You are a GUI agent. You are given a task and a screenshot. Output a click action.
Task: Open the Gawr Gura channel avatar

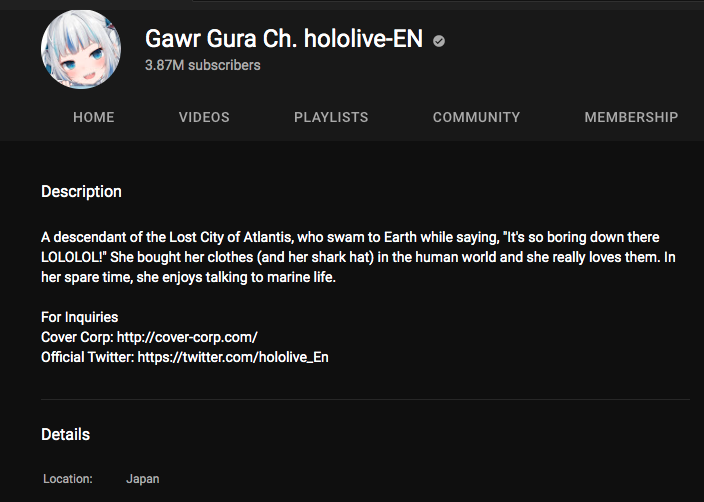point(81,49)
